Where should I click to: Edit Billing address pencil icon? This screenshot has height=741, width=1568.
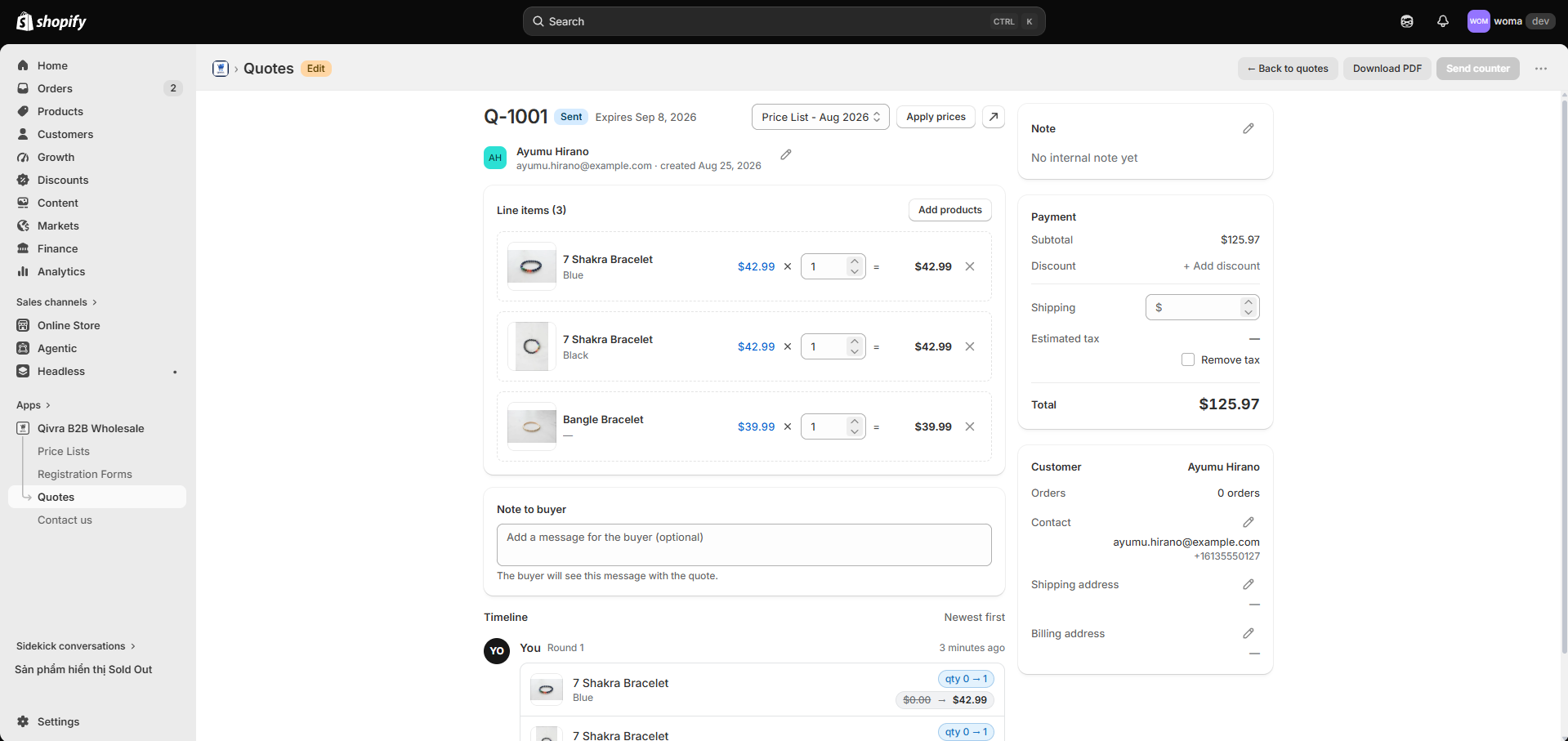(1249, 633)
